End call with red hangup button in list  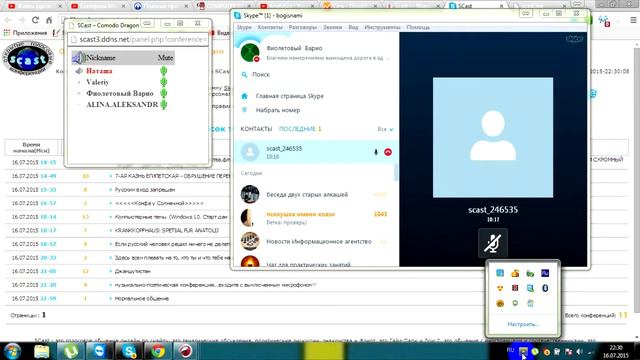click(388, 152)
